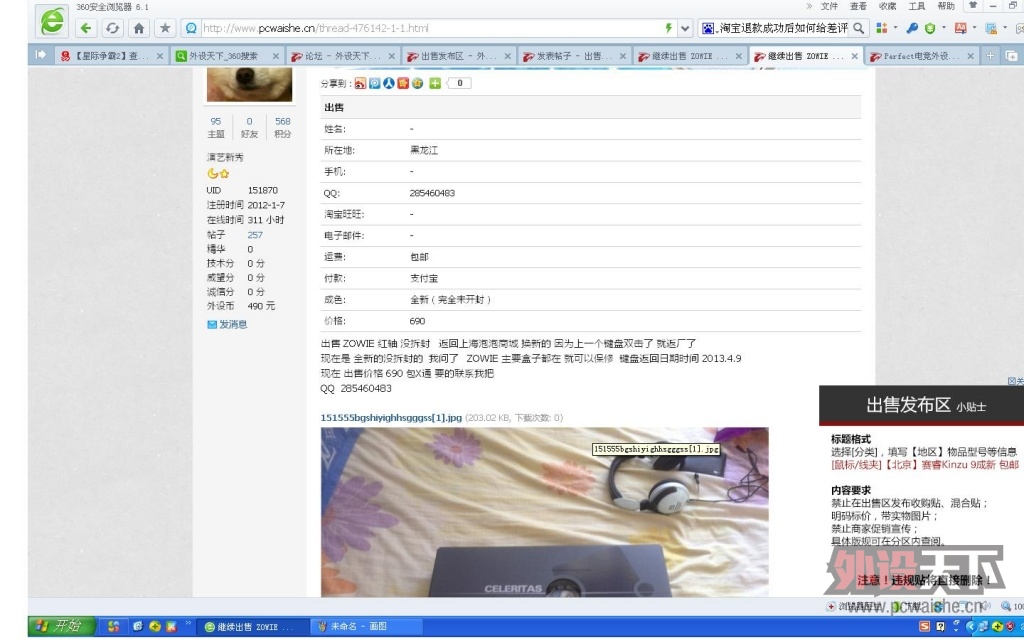
Task: Click the Baidu paw search-engine icon
Action: (x=708, y=28)
